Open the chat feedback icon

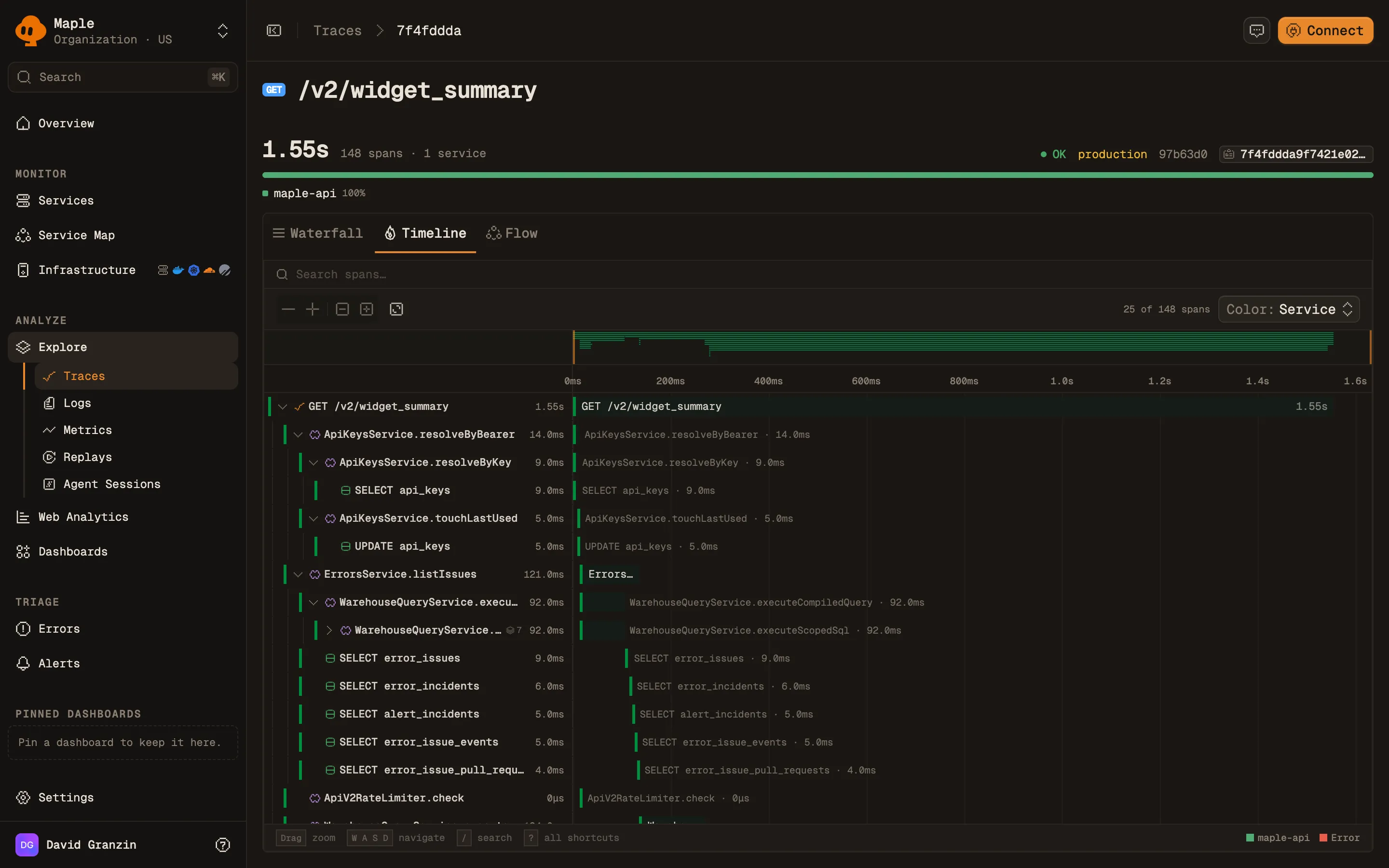pos(1256,30)
